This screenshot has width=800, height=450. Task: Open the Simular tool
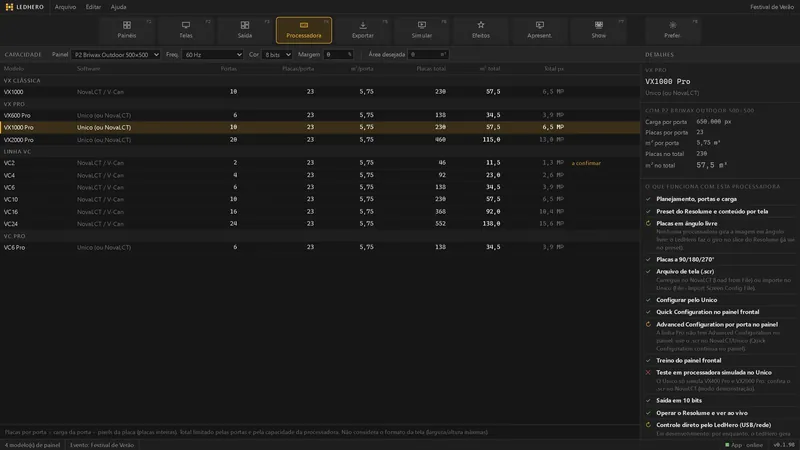421,30
